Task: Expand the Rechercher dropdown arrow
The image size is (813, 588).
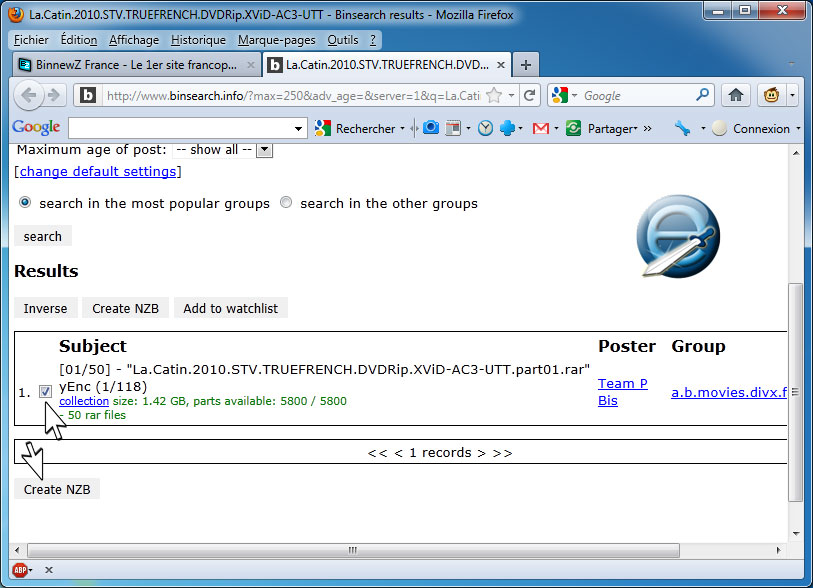Action: click(402, 128)
